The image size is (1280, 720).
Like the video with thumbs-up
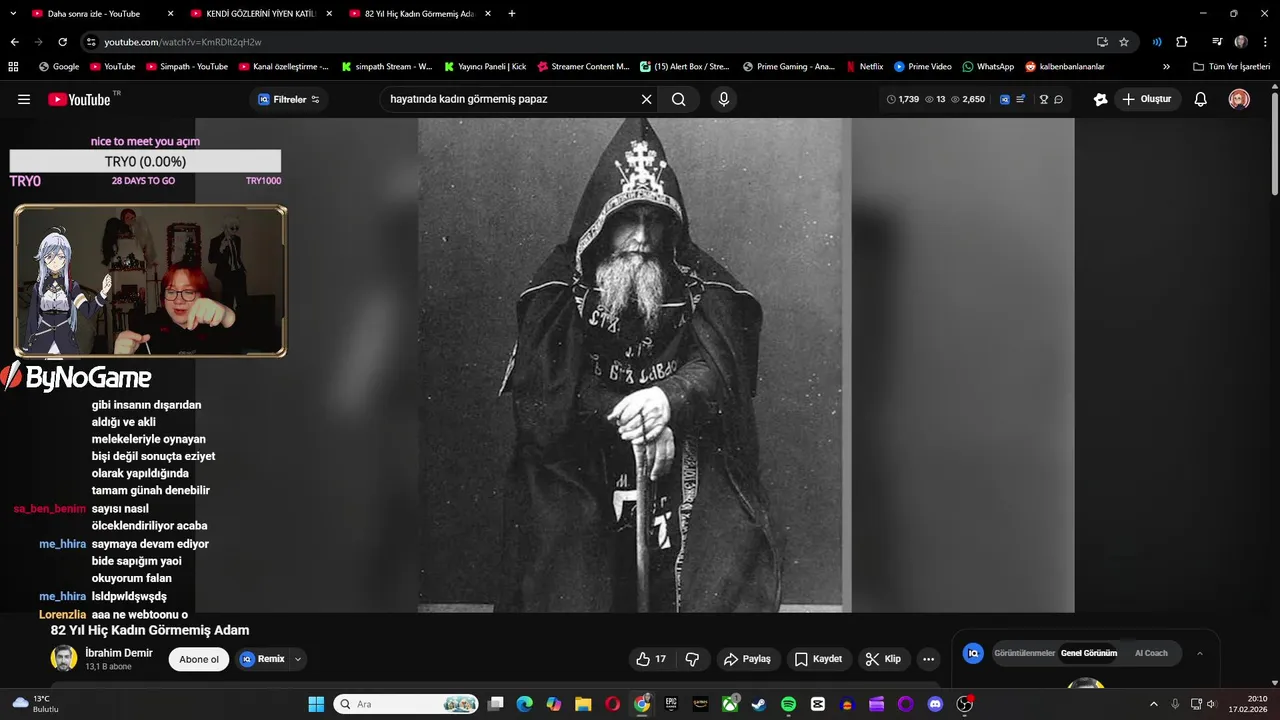pyautogui.click(x=651, y=659)
